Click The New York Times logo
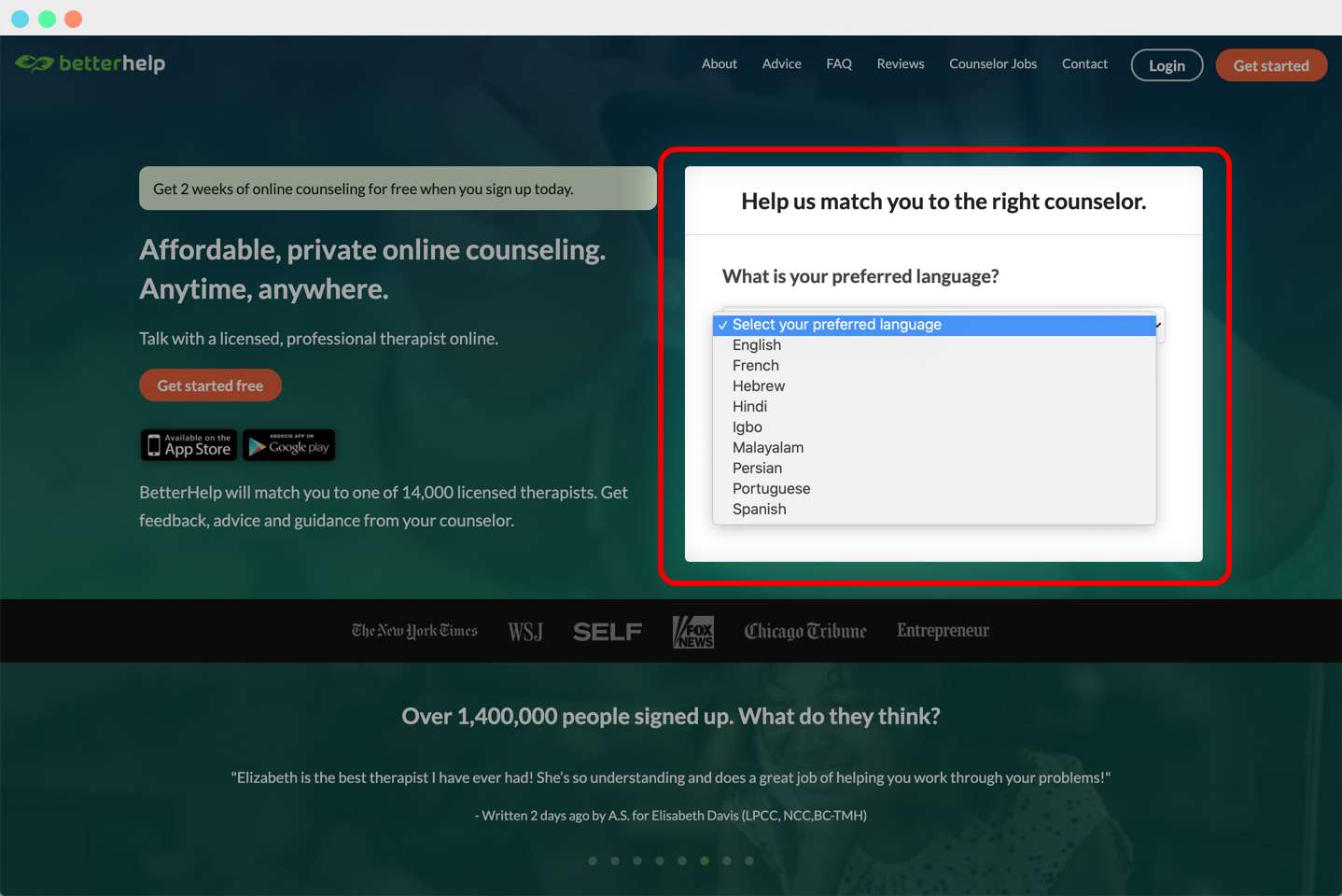The width and height of the screenshot is (1342, 896). [414, 631]
